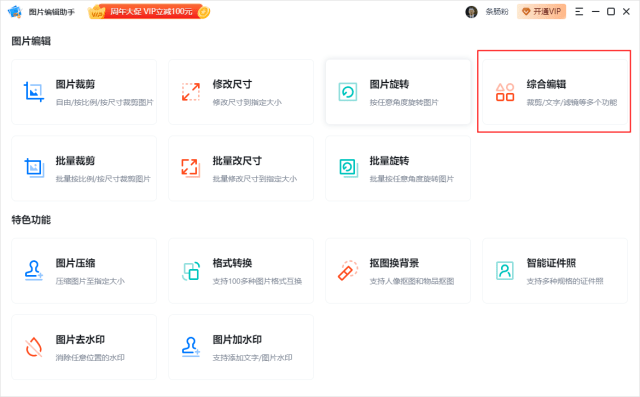The image size is (640, 397).
Task: Click description 批量按任意角度旋转图片
Action: coord(412,179)
